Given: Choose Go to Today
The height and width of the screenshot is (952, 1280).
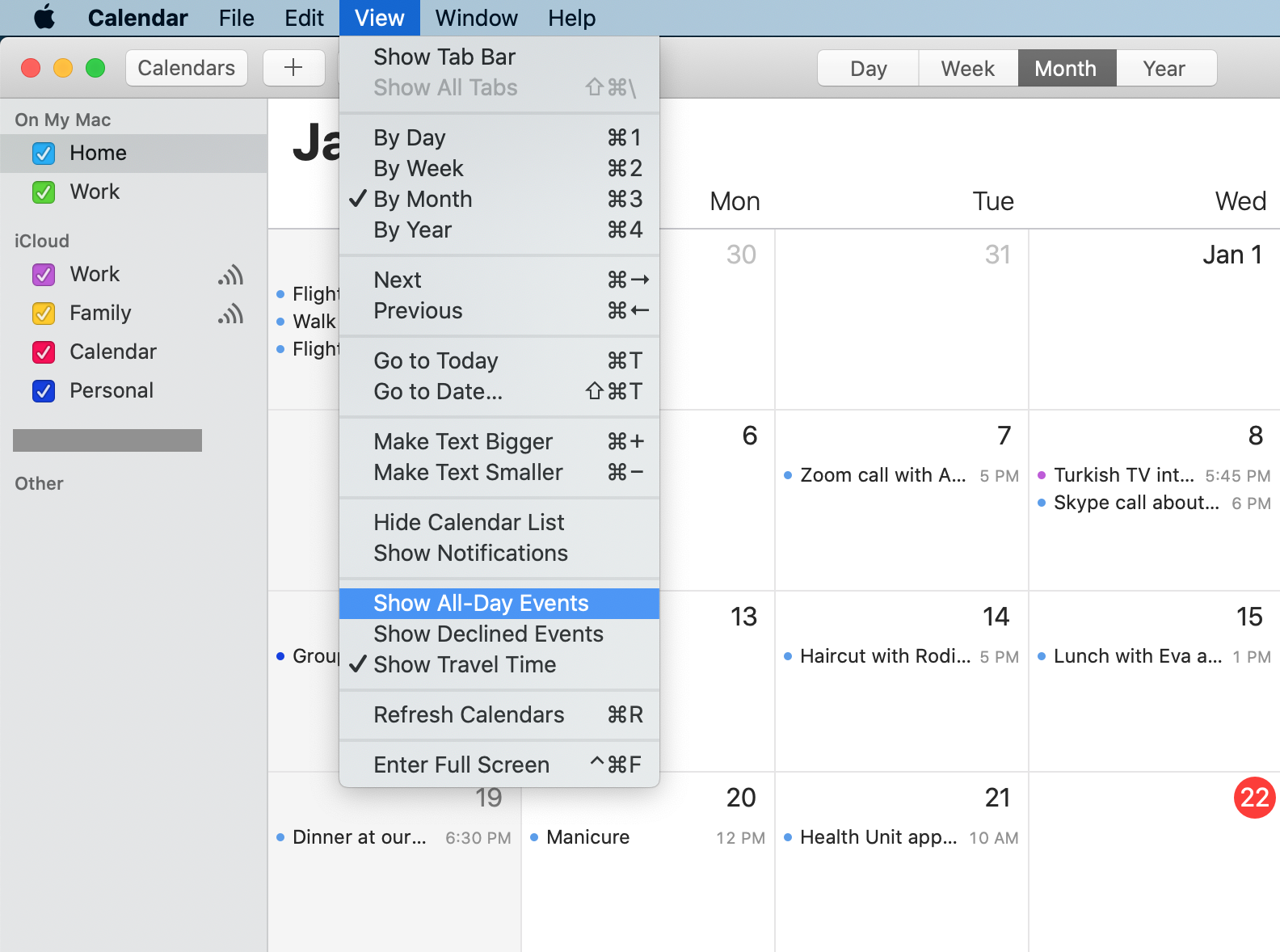Looking at the screenshot, I should [x=499, y=360].
